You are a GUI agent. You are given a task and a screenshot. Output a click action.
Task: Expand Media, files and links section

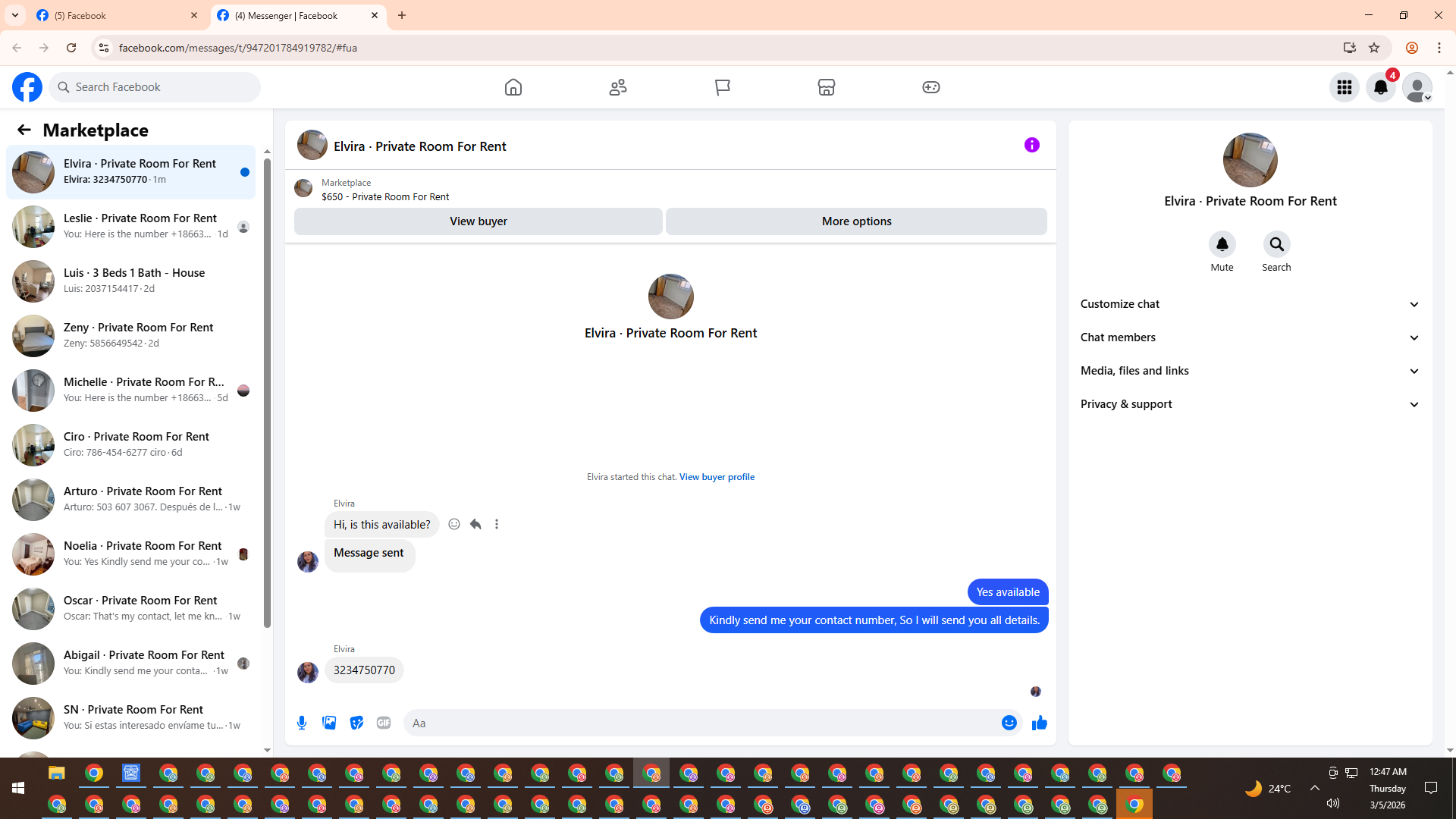pos(1250,371)
